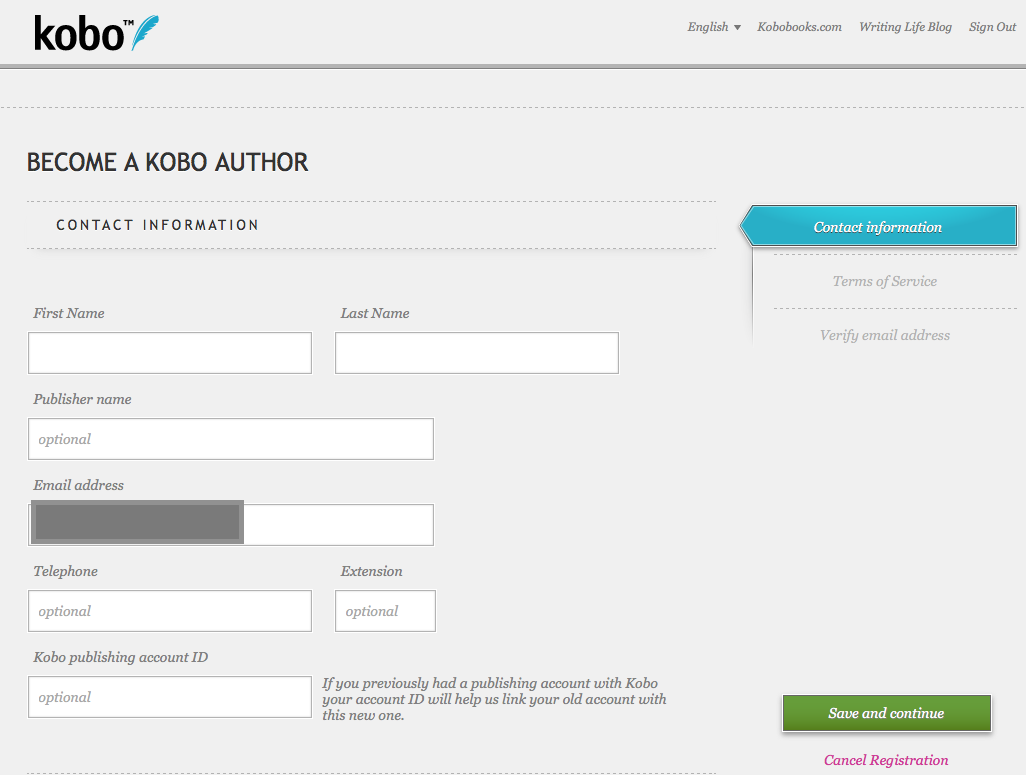The width and height of the screenshot is (1026, 775).
Task: Open the English language dropdown
Action: 714,27
